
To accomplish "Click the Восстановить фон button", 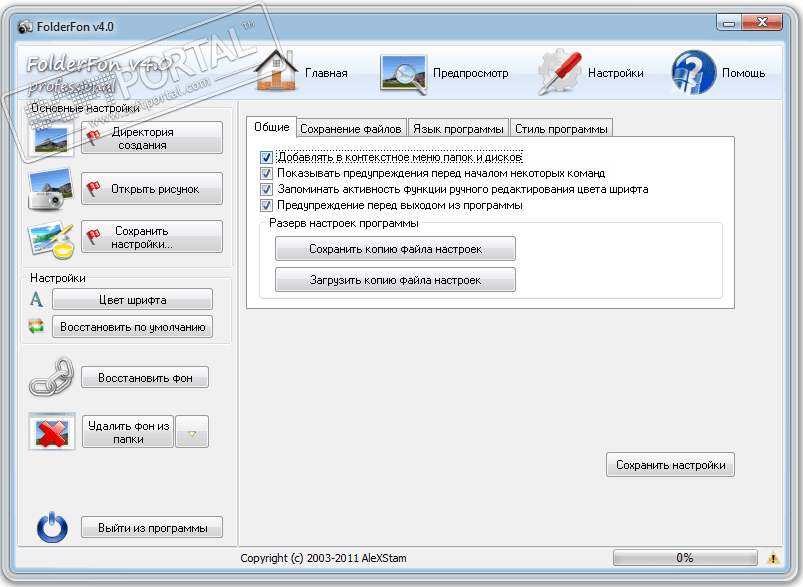I will pyautogui.click(x=145, y=378).
